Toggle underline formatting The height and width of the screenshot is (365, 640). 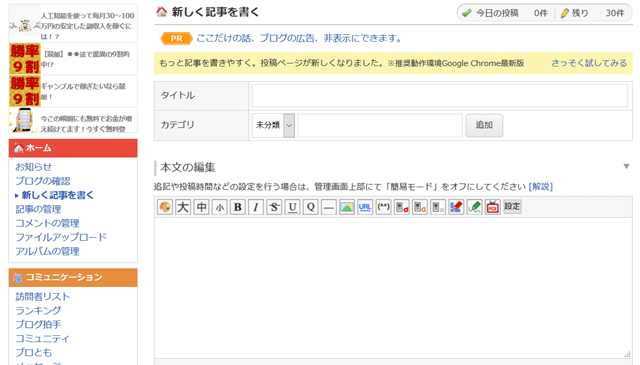[x=292, y=207]
